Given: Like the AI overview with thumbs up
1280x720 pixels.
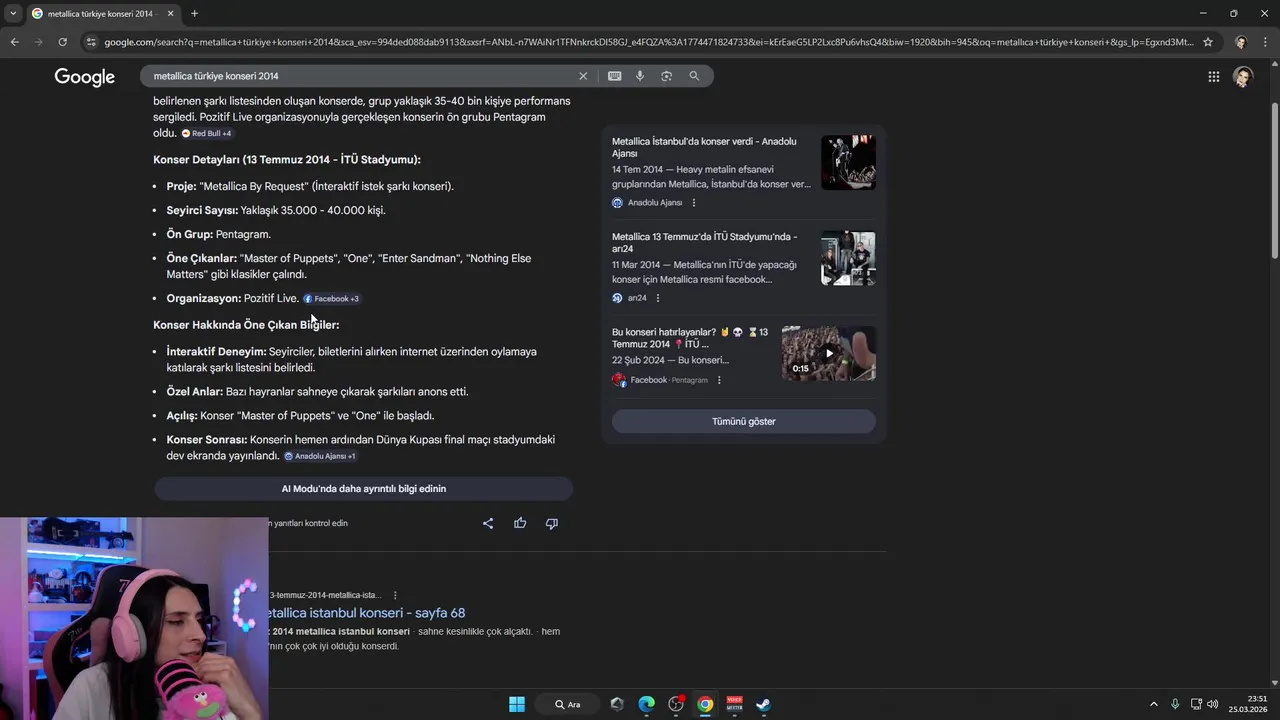Looking at the screenshot, I should point(520,523).
